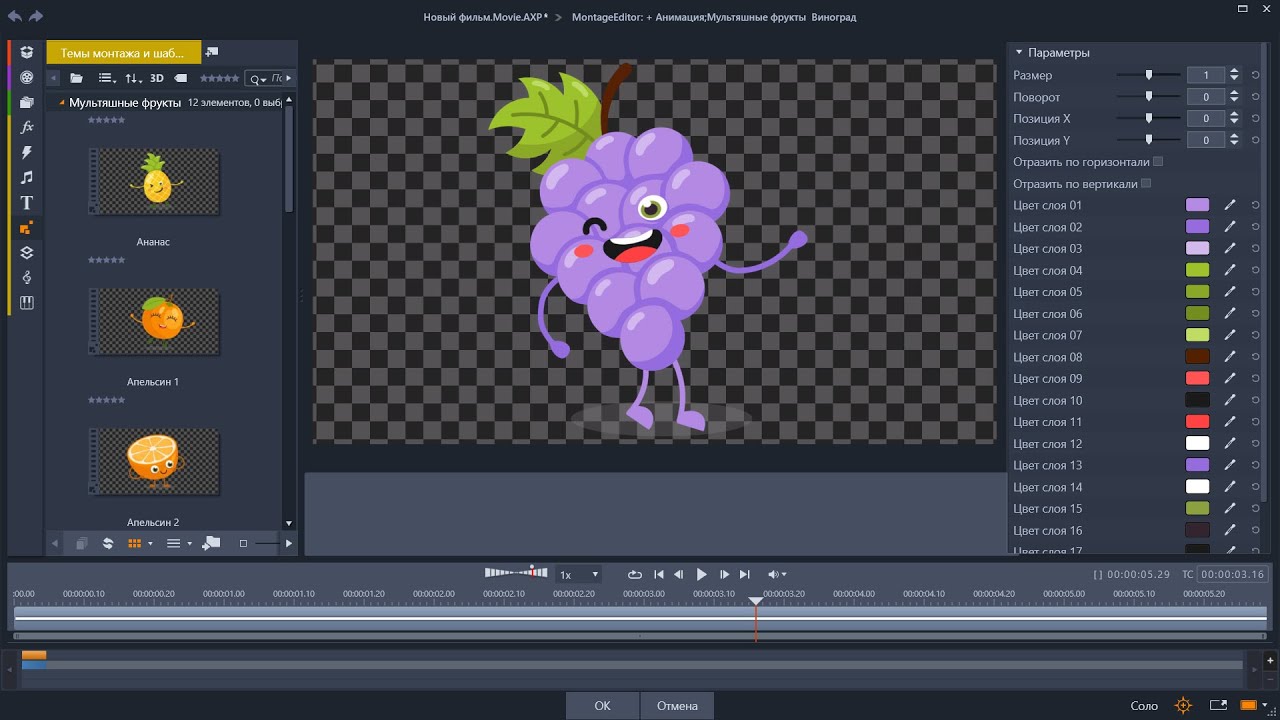Viewport: 1280px width, 720px height.
Task: Select the Апельсин 1 thumbnail
Action: click(154, 321)
